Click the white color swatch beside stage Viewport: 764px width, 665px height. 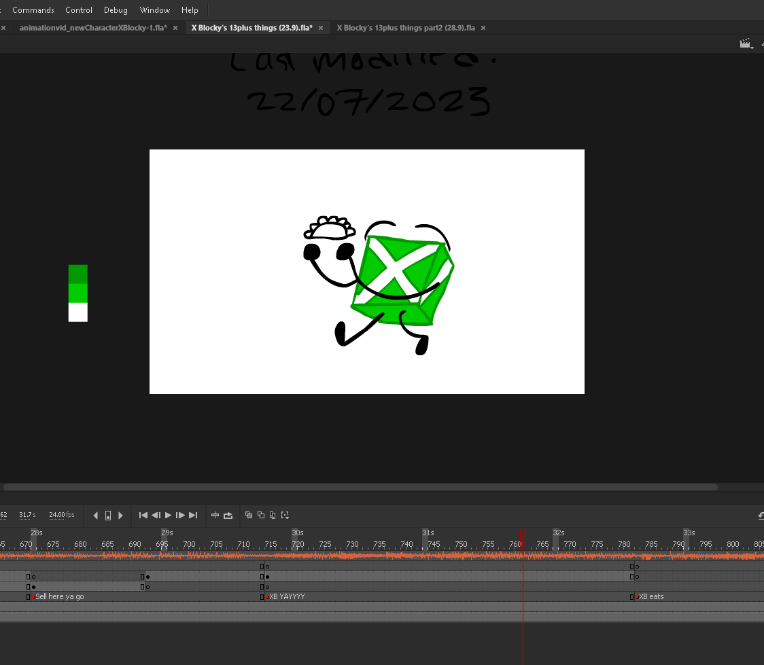click(x=78, y=312)
